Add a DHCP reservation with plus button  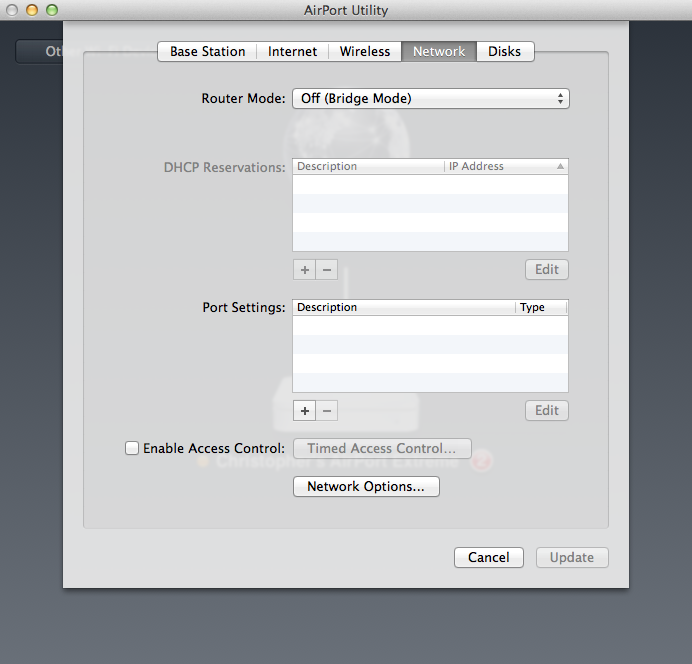305,270
